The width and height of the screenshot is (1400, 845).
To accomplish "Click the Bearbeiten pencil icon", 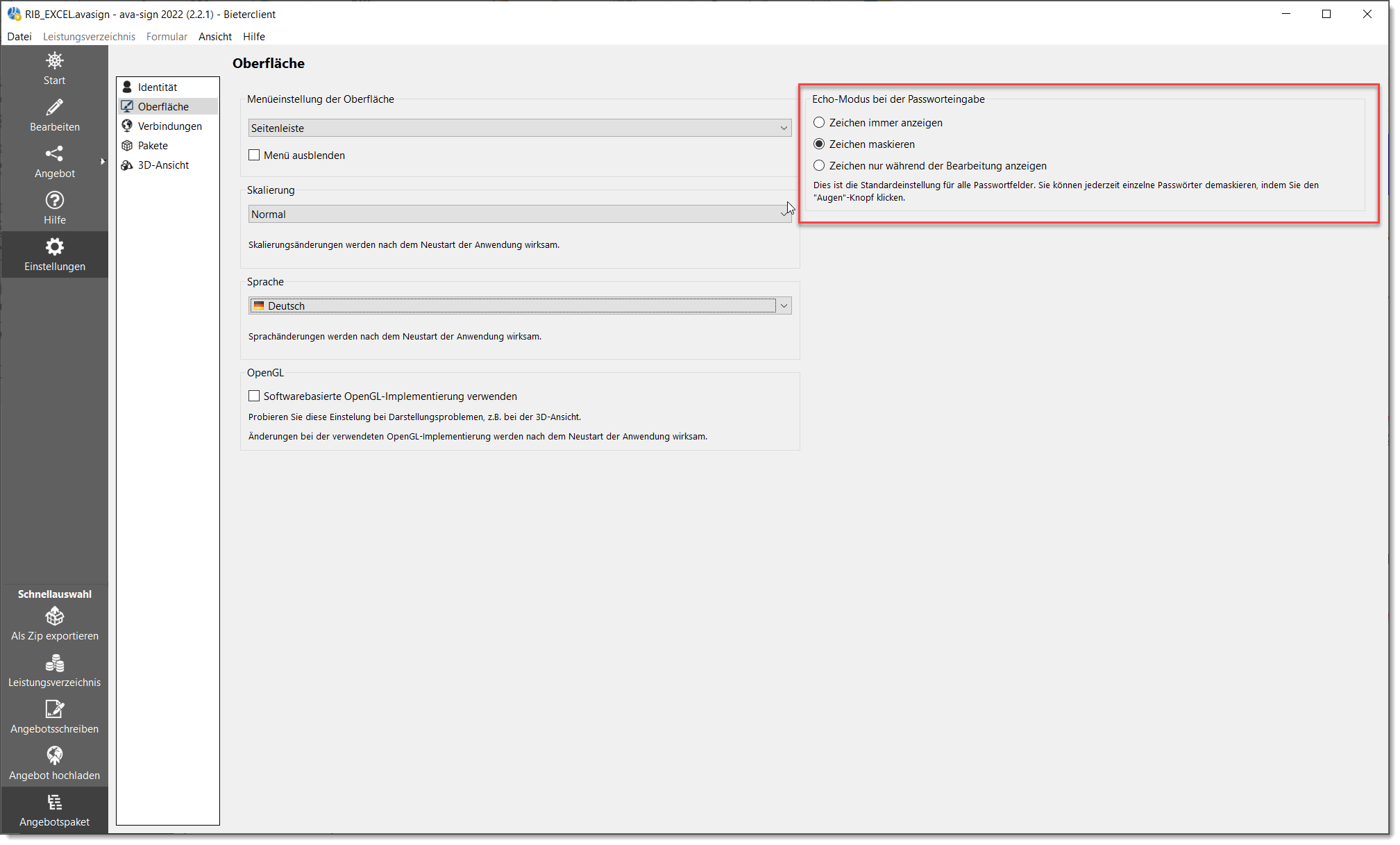I will tap(54, 107).
